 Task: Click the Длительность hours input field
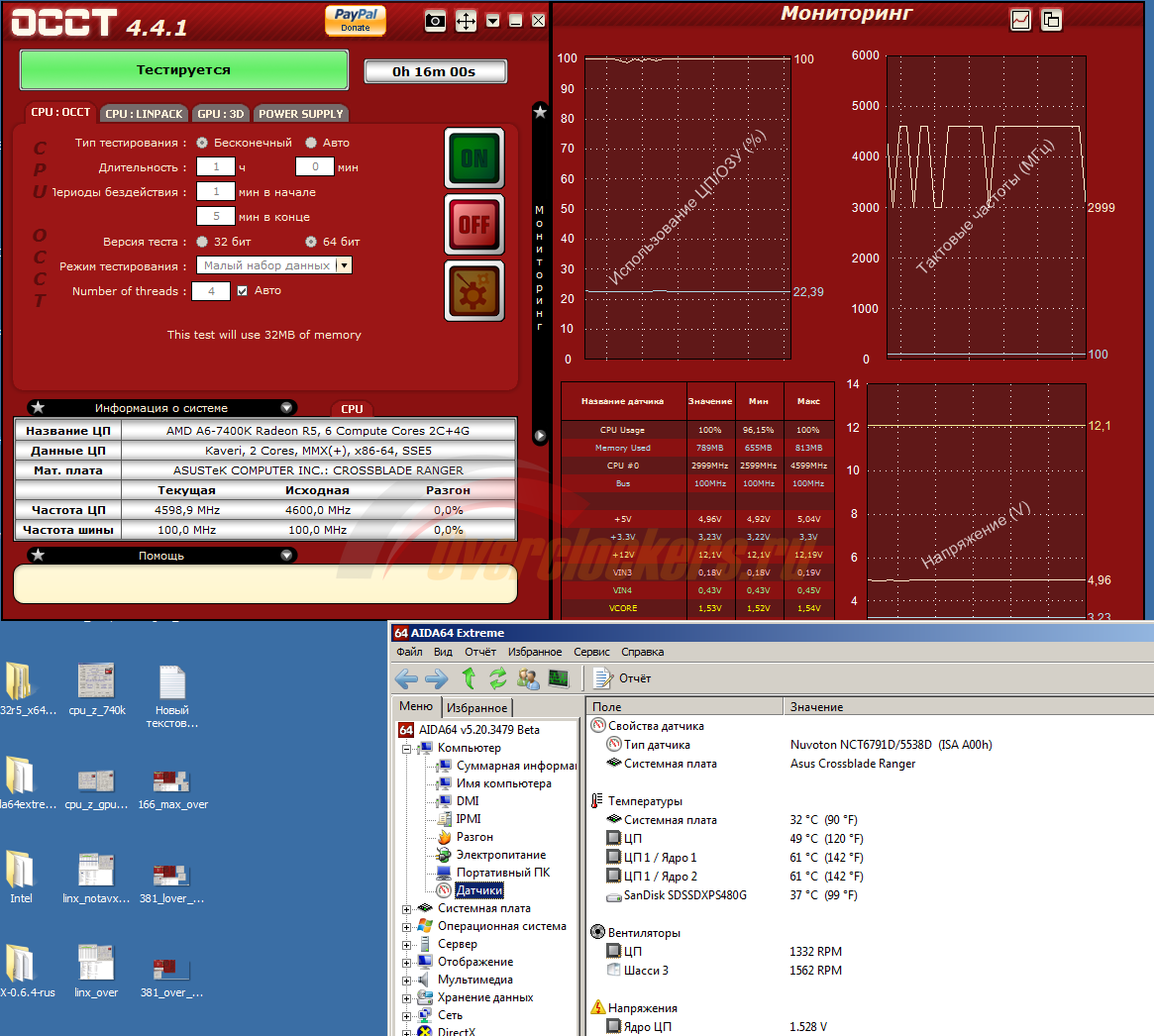click(x=216, y=167)
